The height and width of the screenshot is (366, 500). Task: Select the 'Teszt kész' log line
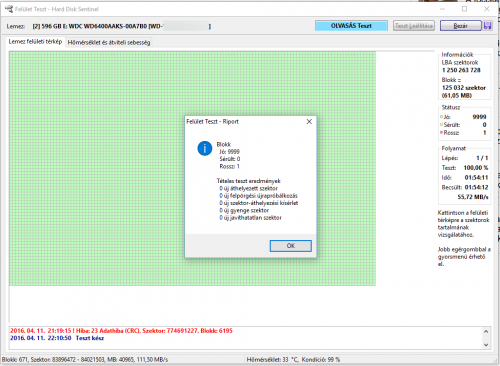[57, 338]
